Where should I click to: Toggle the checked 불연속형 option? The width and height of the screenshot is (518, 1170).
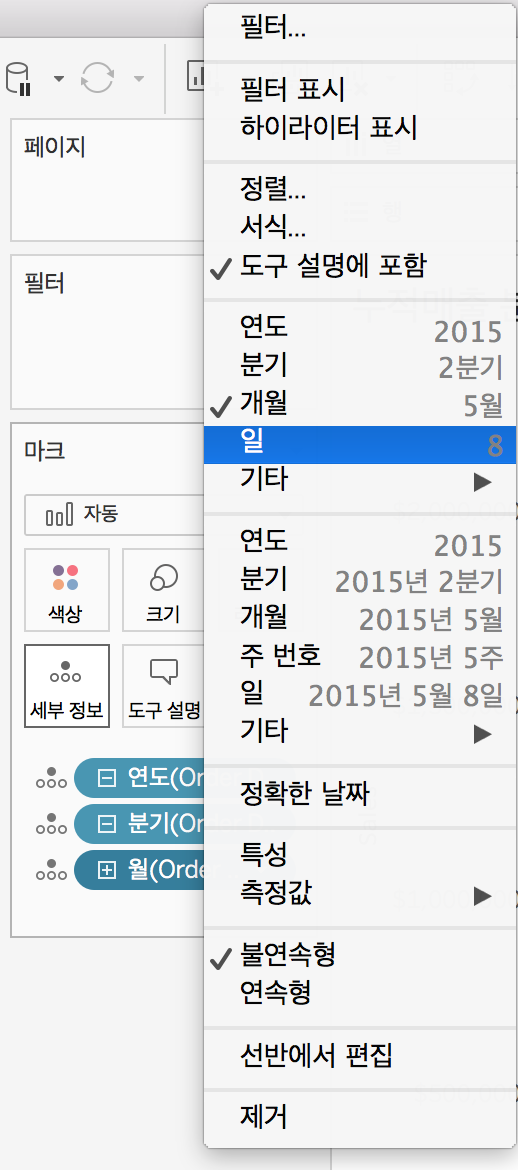click(361, 956)
